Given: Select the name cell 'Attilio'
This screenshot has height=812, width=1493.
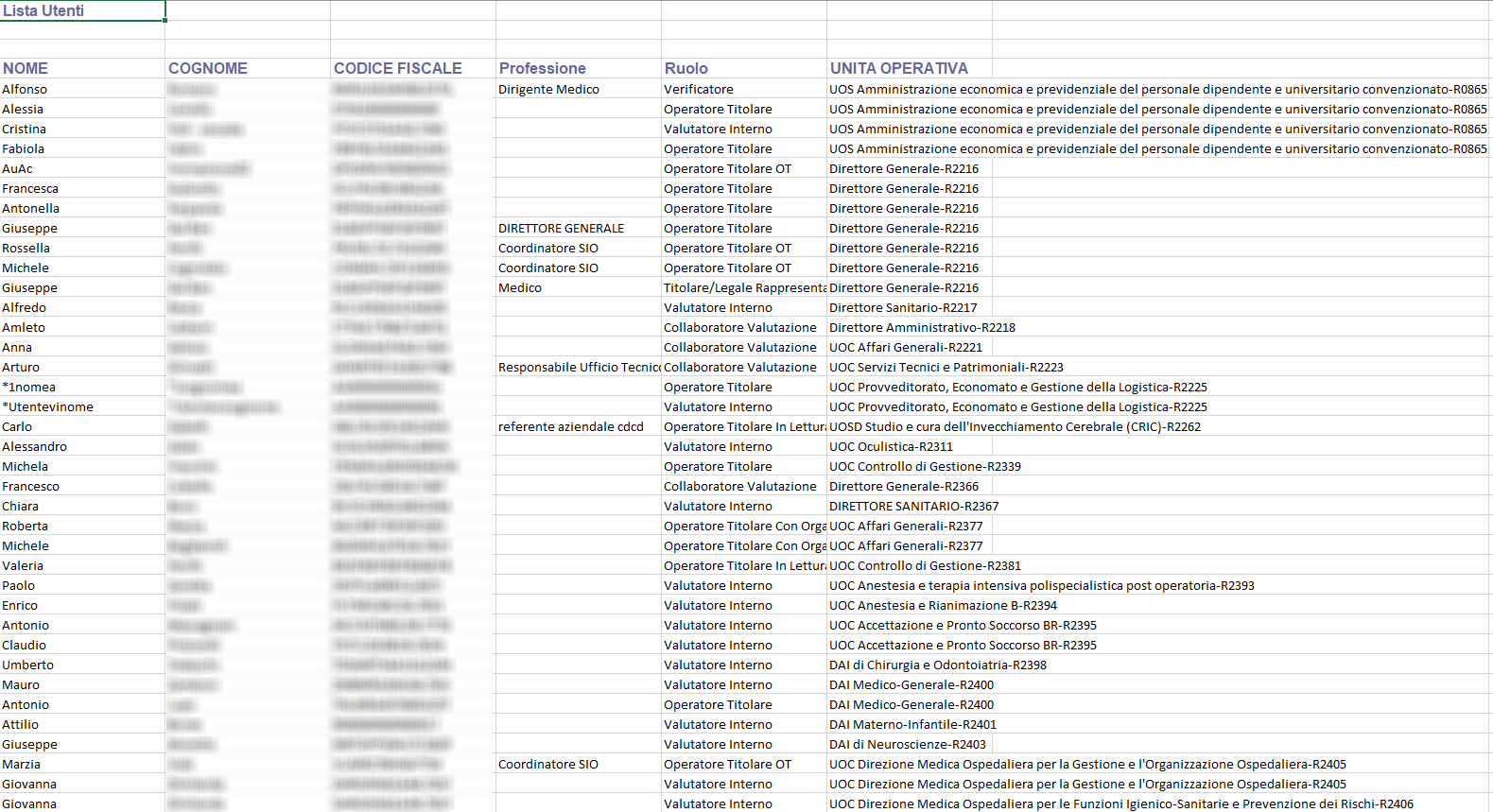Looking at the screenshot, I should (x=82, y=724).
